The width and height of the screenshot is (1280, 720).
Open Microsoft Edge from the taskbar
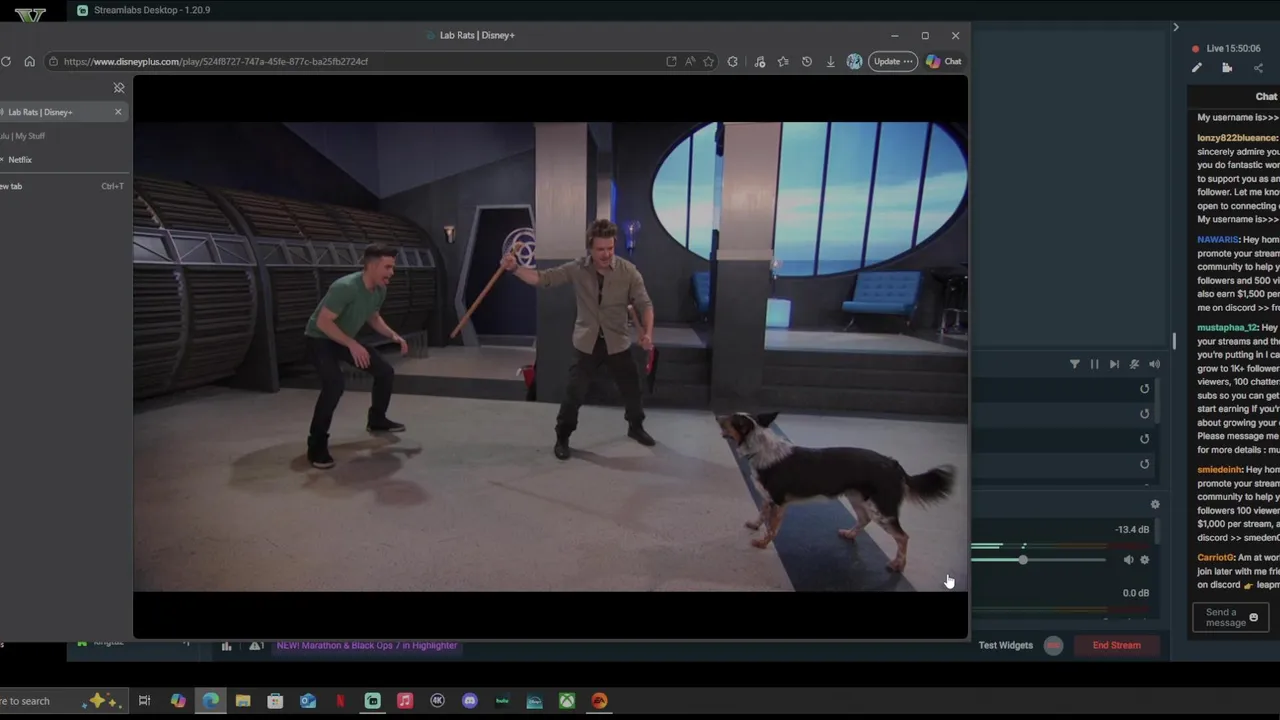click(x=211, y=701)
